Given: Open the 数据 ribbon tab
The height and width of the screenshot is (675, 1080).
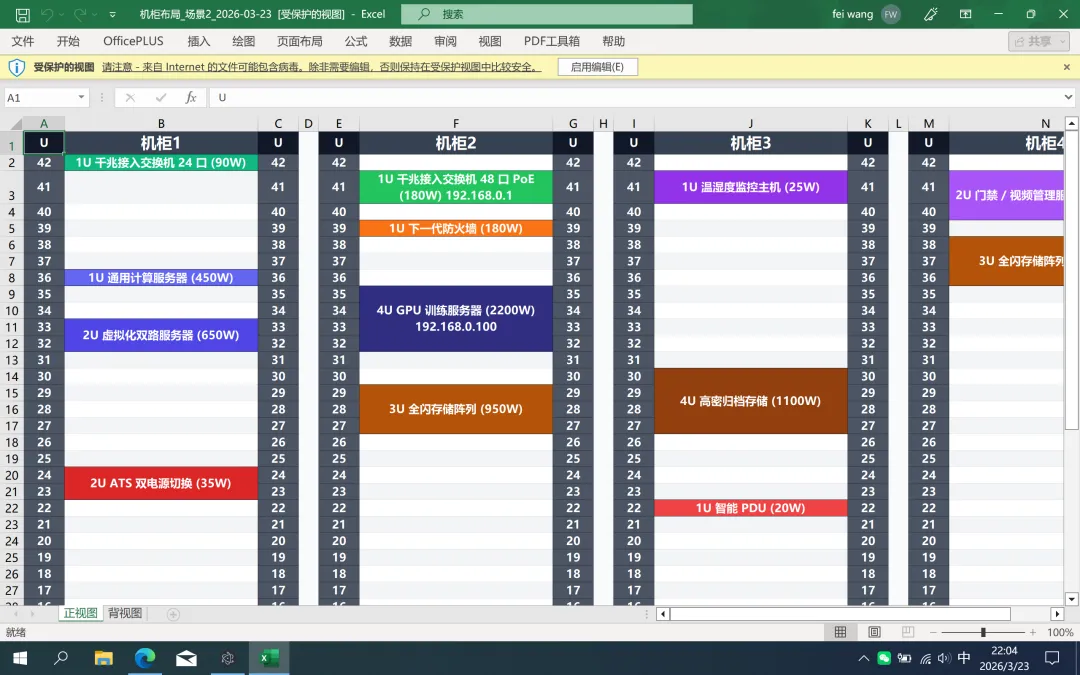Looking at the screenshot, I should point(400,41).
